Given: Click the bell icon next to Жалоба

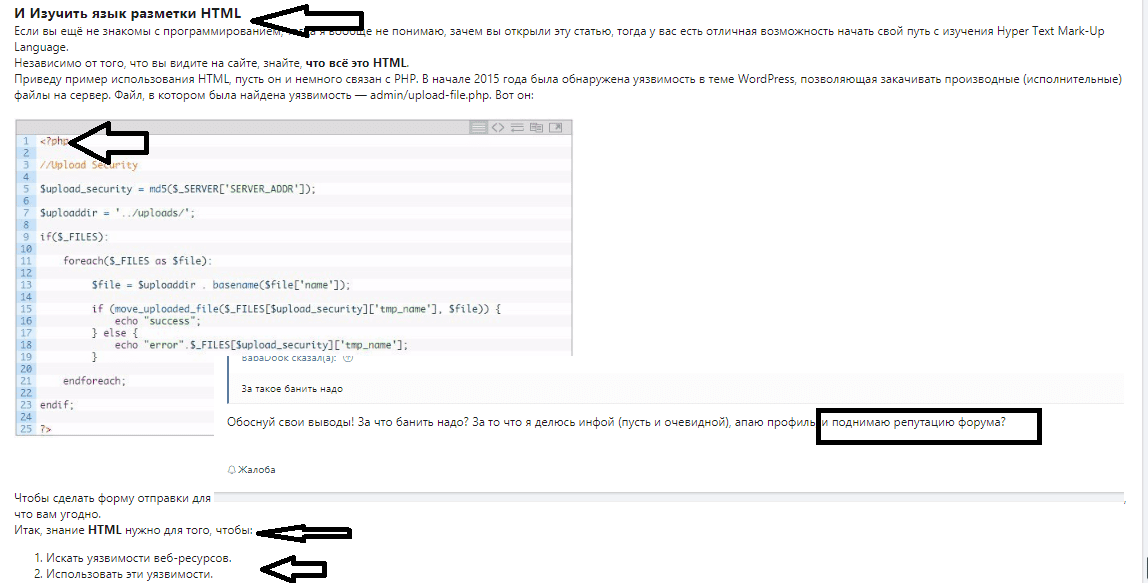Looking at the screenshot, I should [232, 469].
